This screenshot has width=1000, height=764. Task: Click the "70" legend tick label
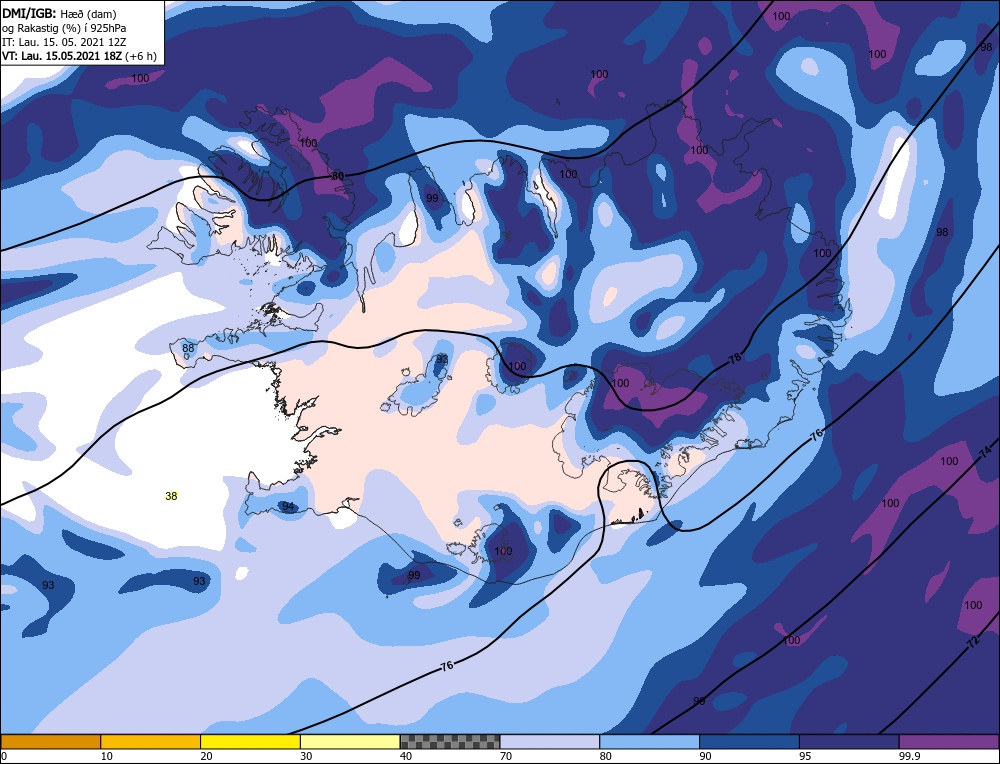[x=506, y=756]
